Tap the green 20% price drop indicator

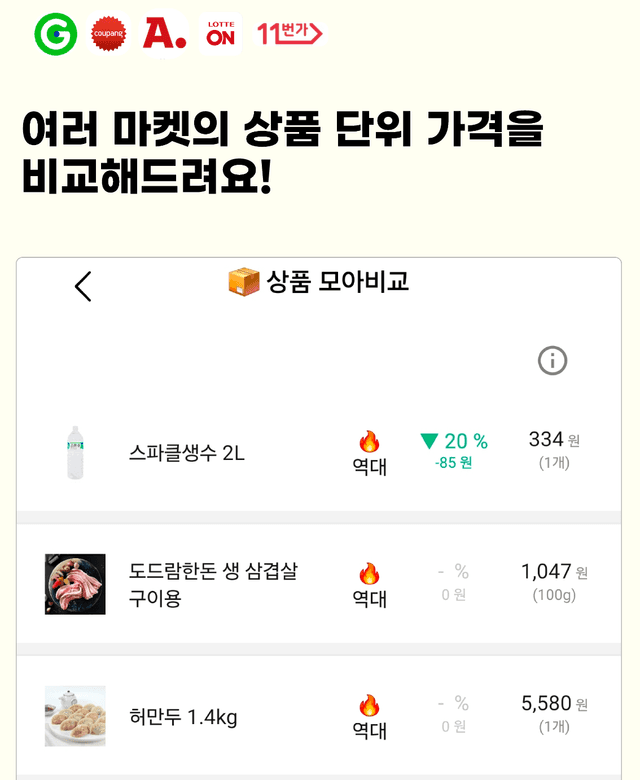click(x=454, y=442)
